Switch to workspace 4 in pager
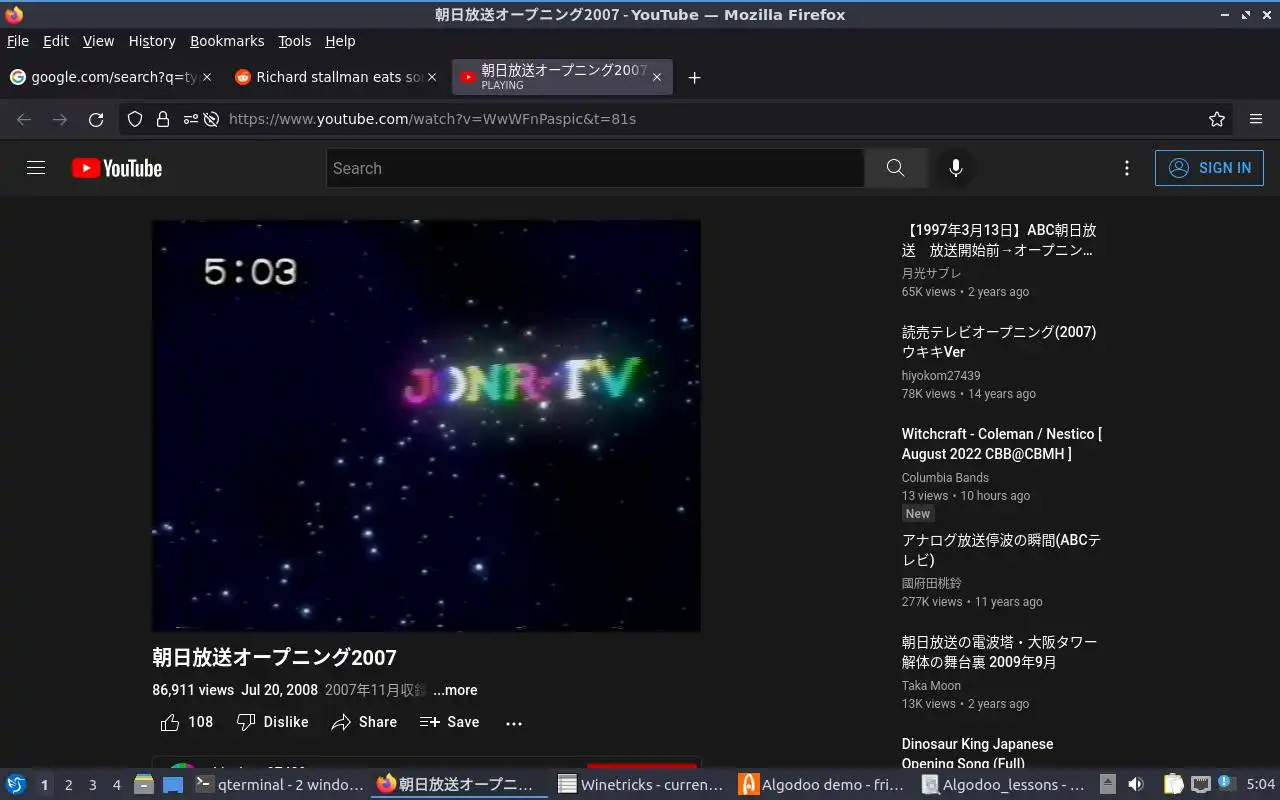 [116, 785]
